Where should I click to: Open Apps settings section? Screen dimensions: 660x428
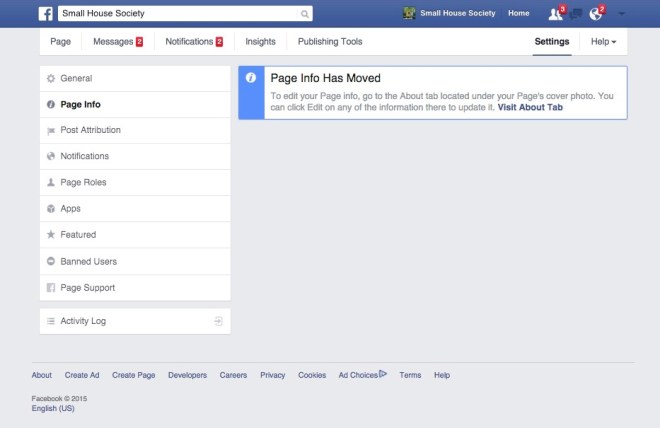[x=135, y=209]
